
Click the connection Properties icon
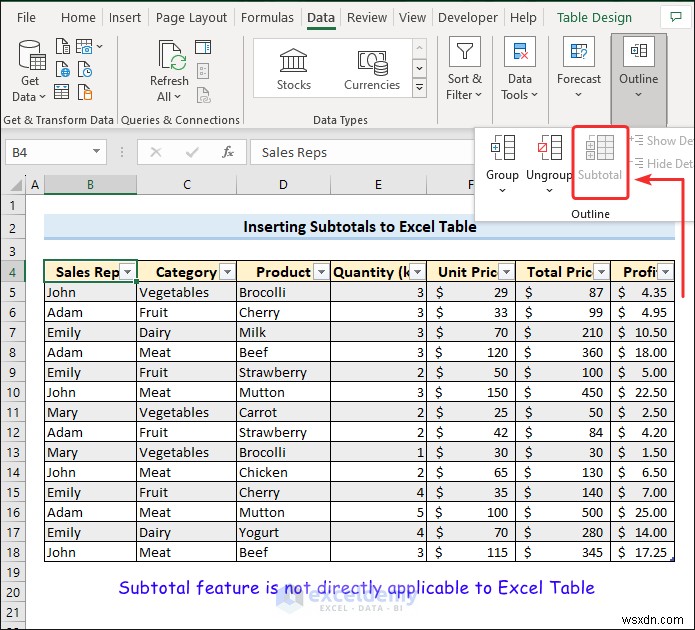point(203,71)
